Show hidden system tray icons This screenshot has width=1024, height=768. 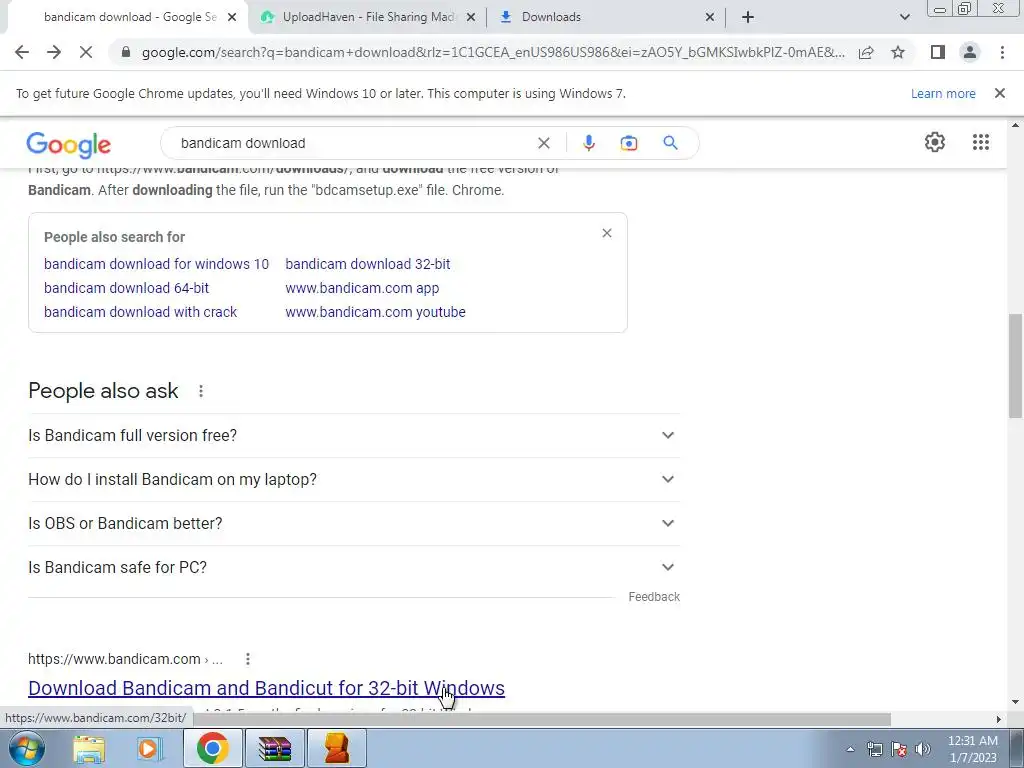(850, 749)
